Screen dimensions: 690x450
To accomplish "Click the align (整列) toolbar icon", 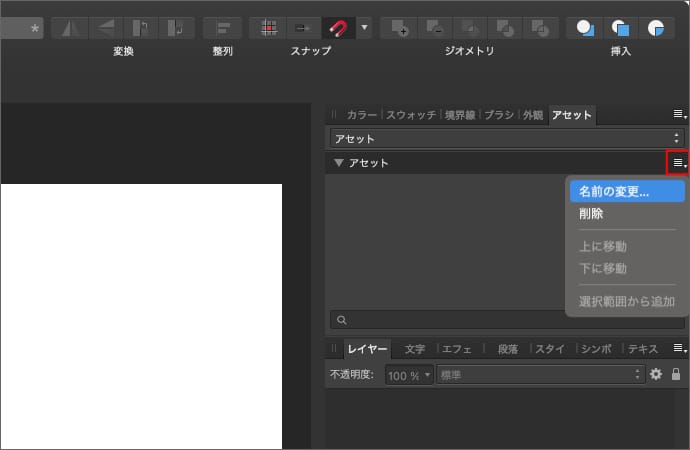I will pyautogui.click(x=223, y=28).
